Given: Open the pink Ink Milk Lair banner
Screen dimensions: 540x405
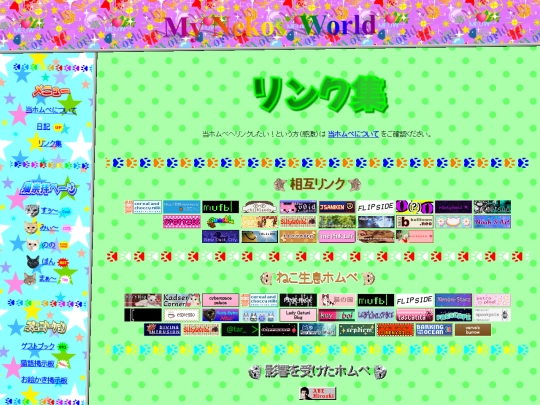Looking at the screenshot, I should [337, 237].
